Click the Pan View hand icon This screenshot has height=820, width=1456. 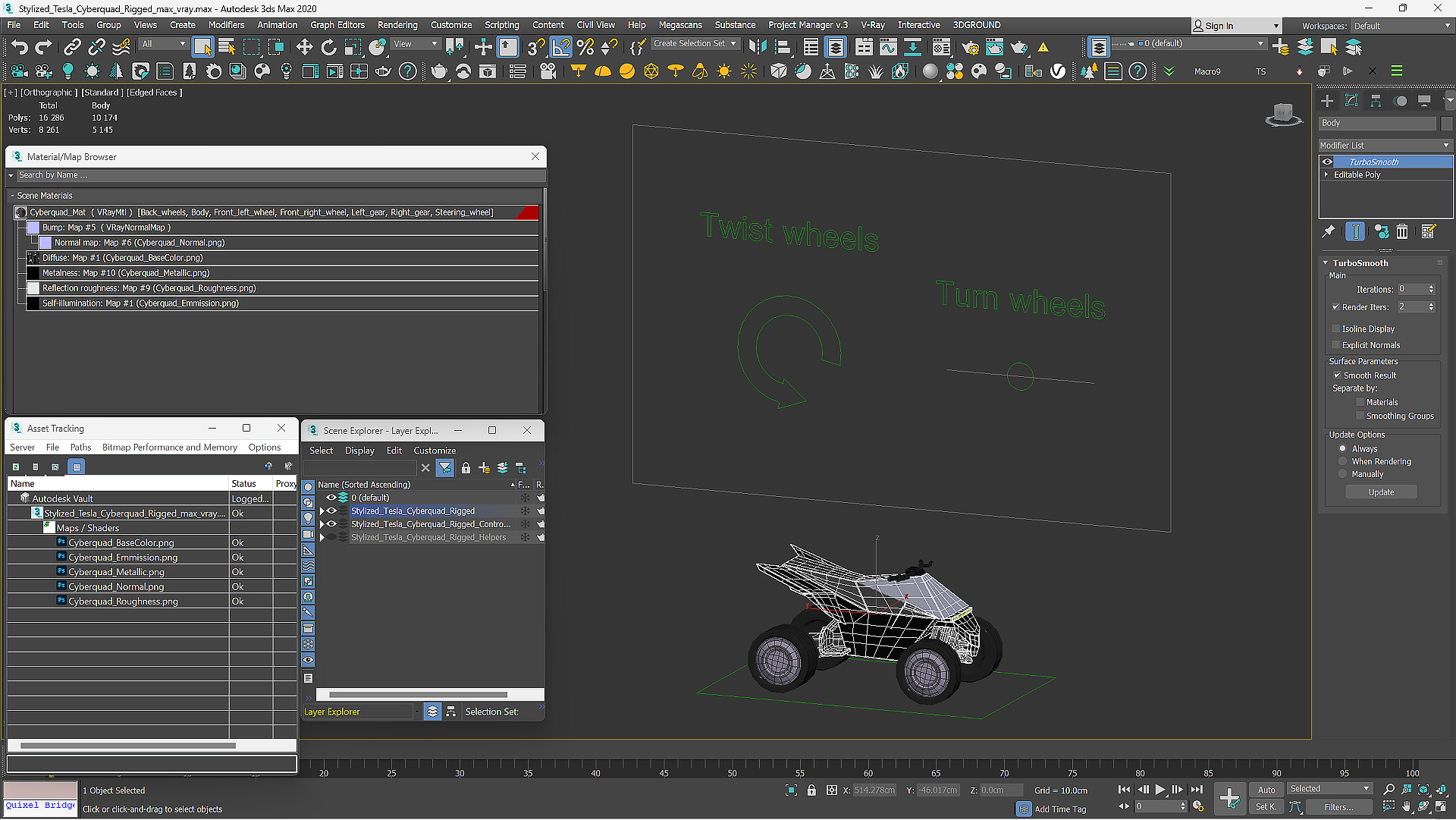tap(1406, 807)
